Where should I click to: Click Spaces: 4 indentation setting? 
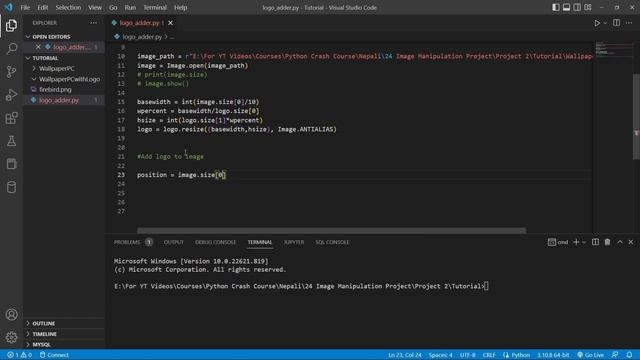[440, 355]
